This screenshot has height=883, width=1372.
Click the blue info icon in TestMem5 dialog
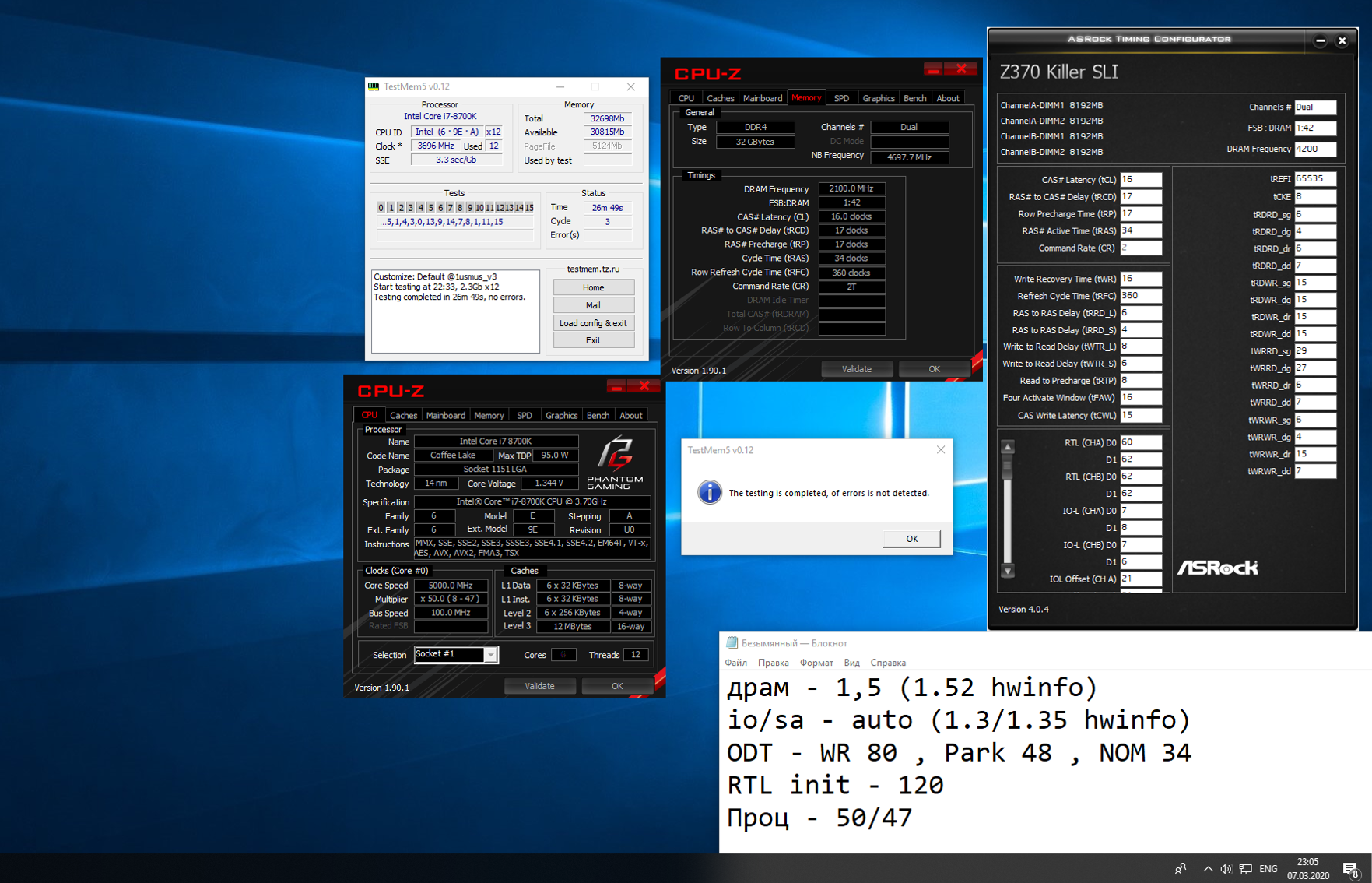pyautogui.click(x=709, y=492)
